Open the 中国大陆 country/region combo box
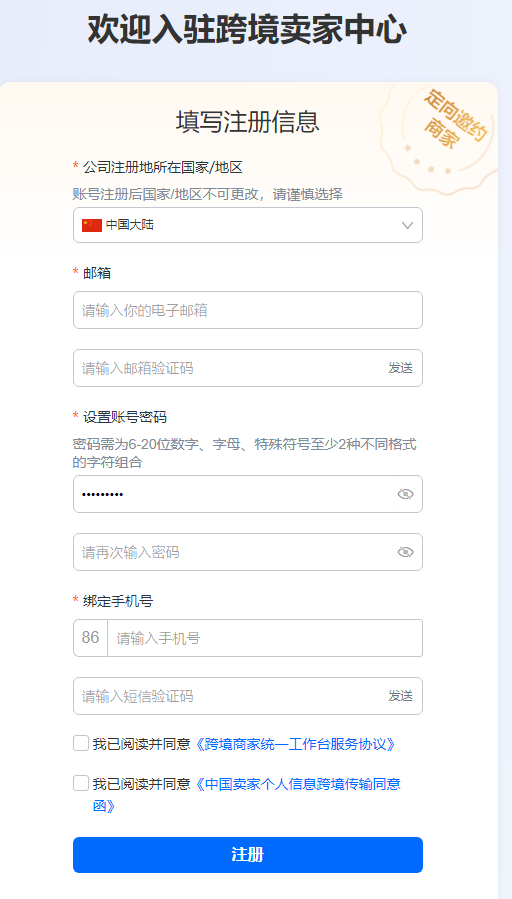 248,225
